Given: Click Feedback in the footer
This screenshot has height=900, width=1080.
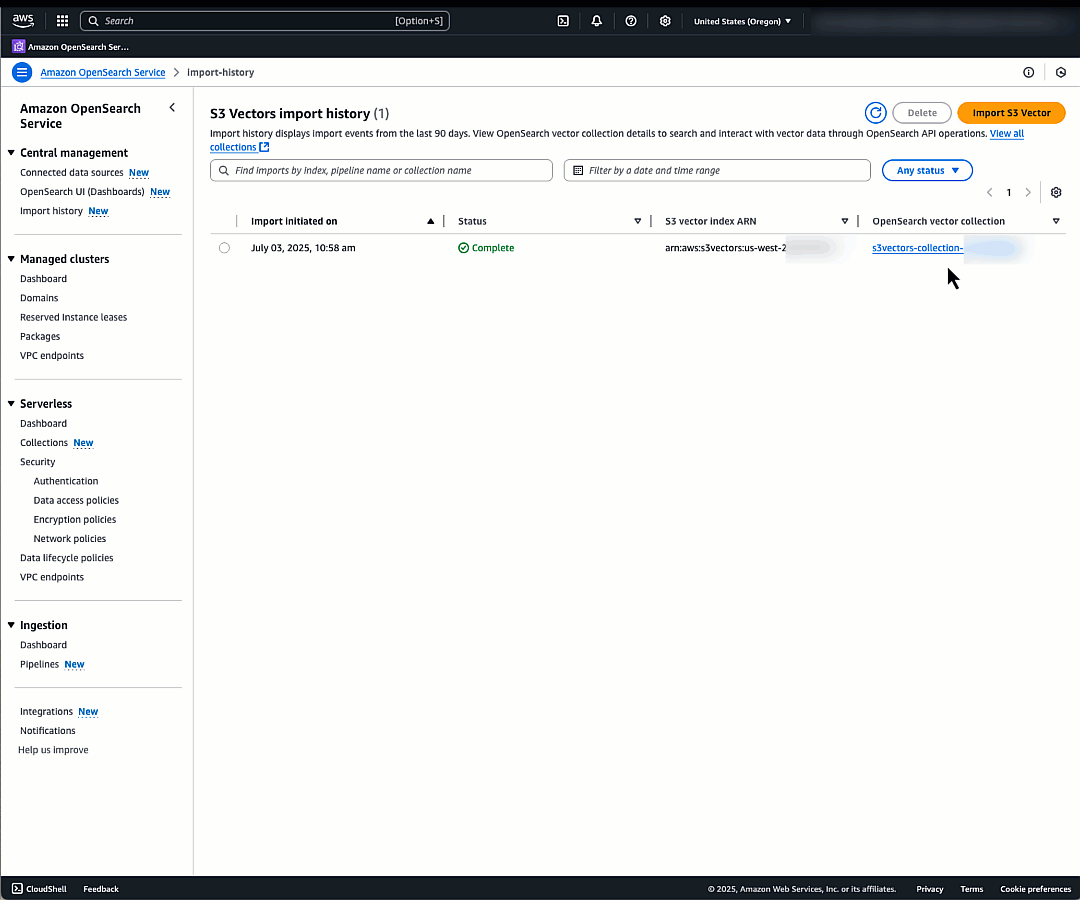Looking at the screenshot, I should click(101, 889).
